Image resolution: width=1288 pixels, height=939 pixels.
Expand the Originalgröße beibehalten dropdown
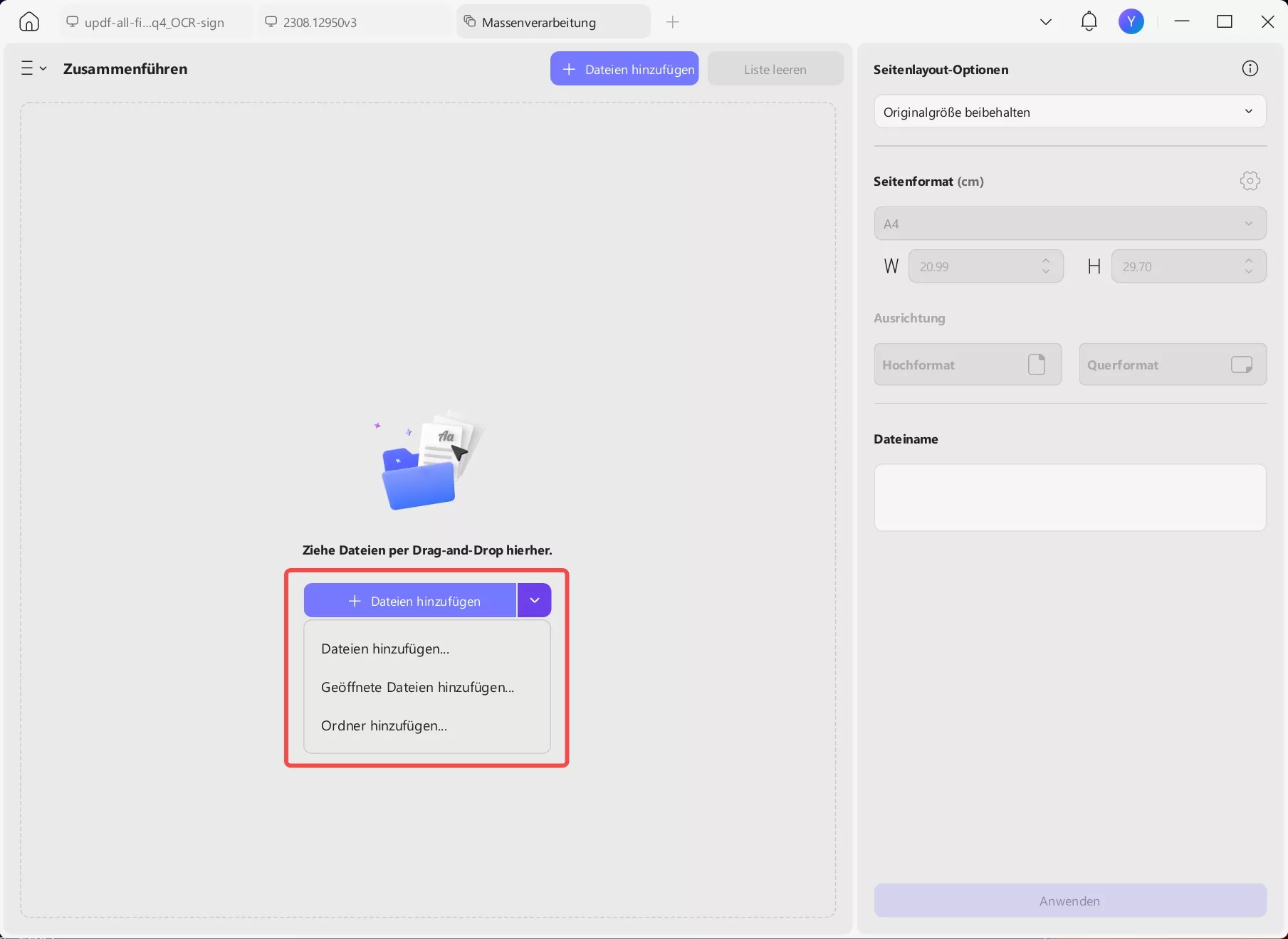pos(1069,112)
